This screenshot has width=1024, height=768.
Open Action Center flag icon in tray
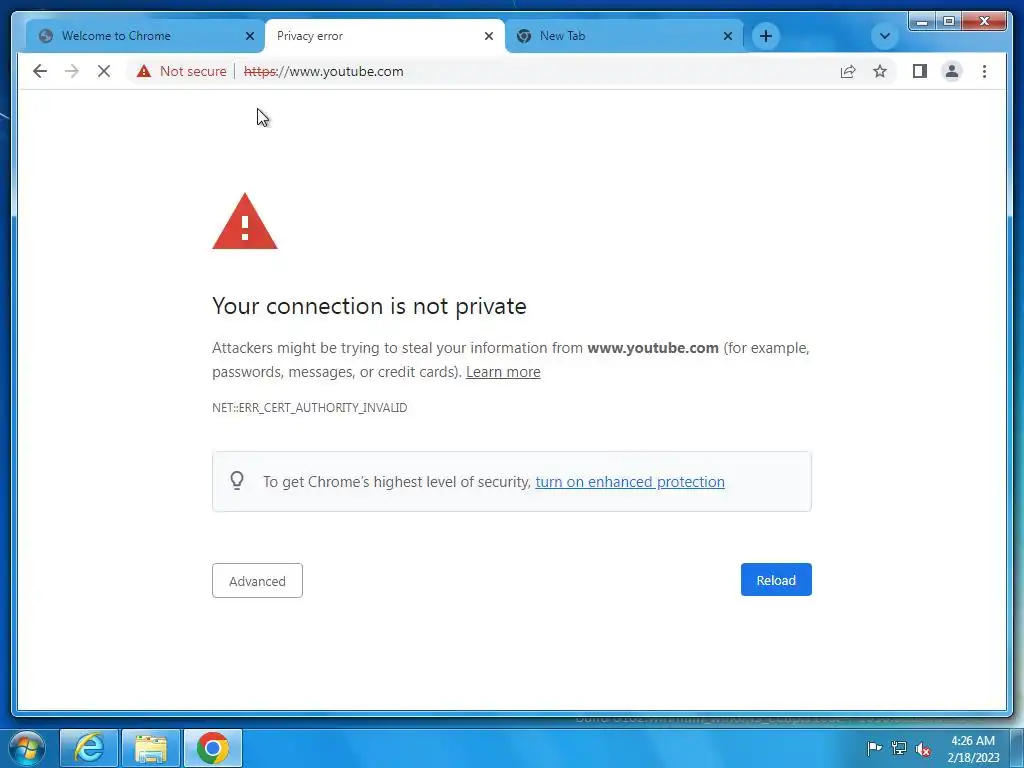[874, 748]
